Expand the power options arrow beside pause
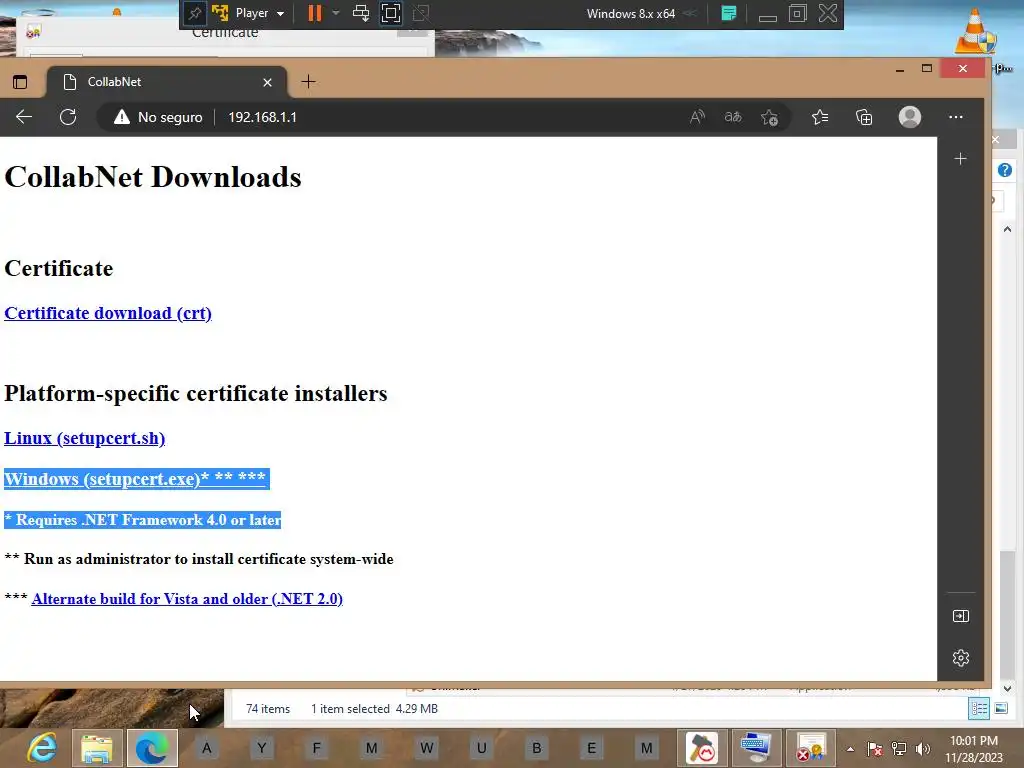The image size is (1024, 768). [x=336, y=13]
